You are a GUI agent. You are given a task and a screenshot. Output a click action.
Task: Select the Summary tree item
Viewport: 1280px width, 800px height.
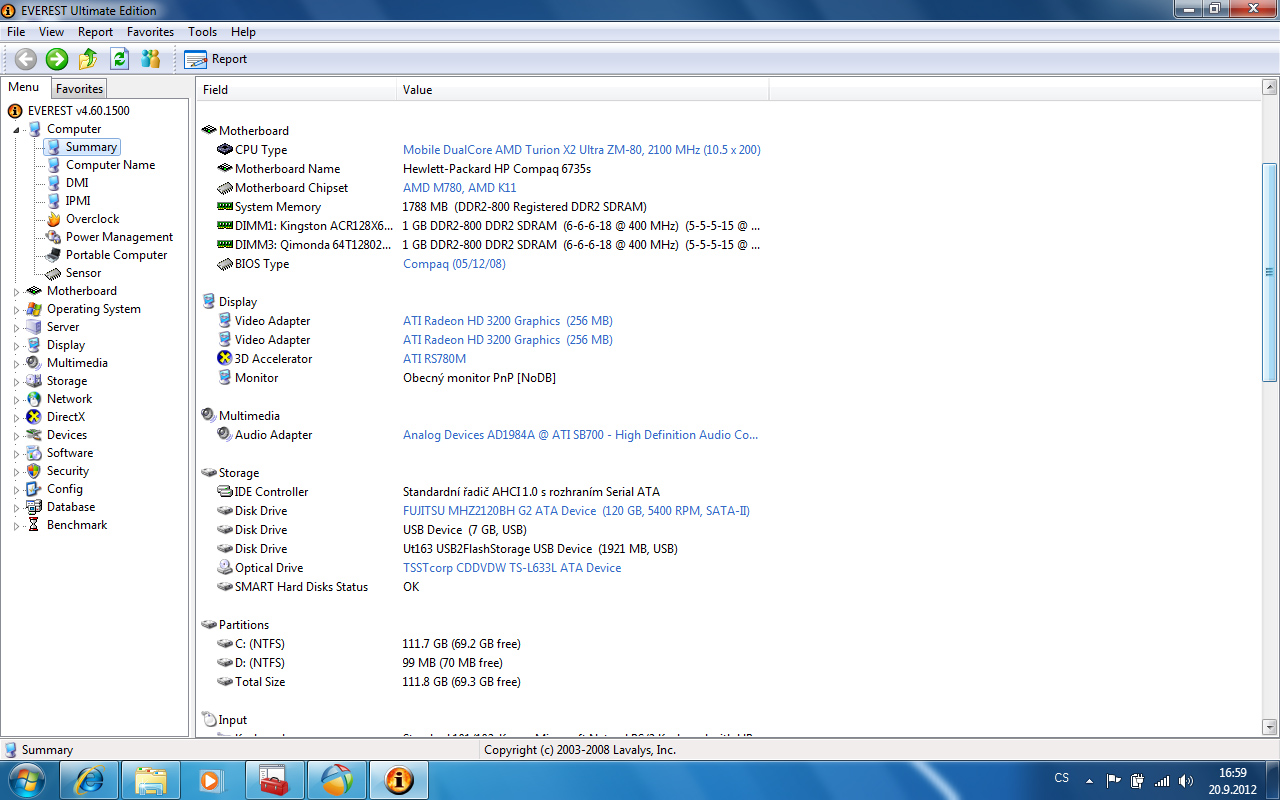pyautogui.click(x=91, y=147)
